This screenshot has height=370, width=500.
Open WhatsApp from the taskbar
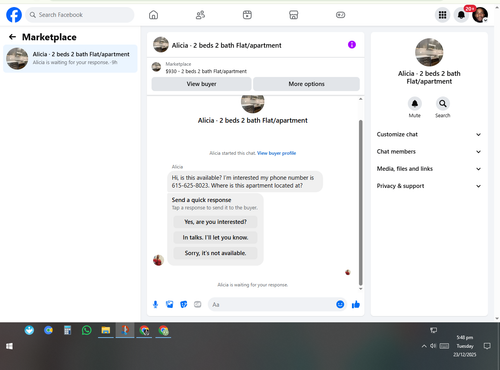tap(87, 330)
